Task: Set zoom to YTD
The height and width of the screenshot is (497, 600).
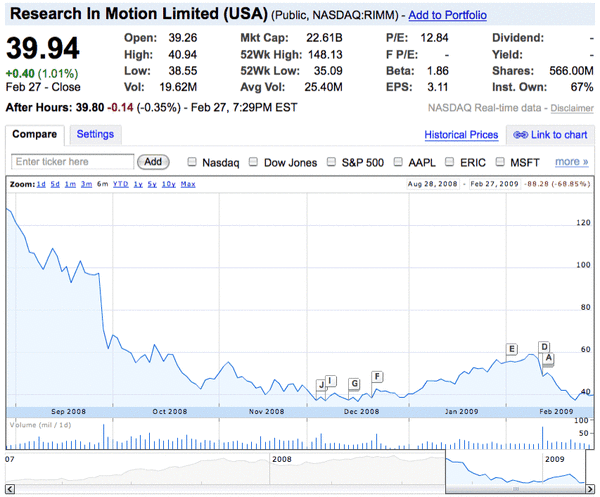Action: pos(121,184)
